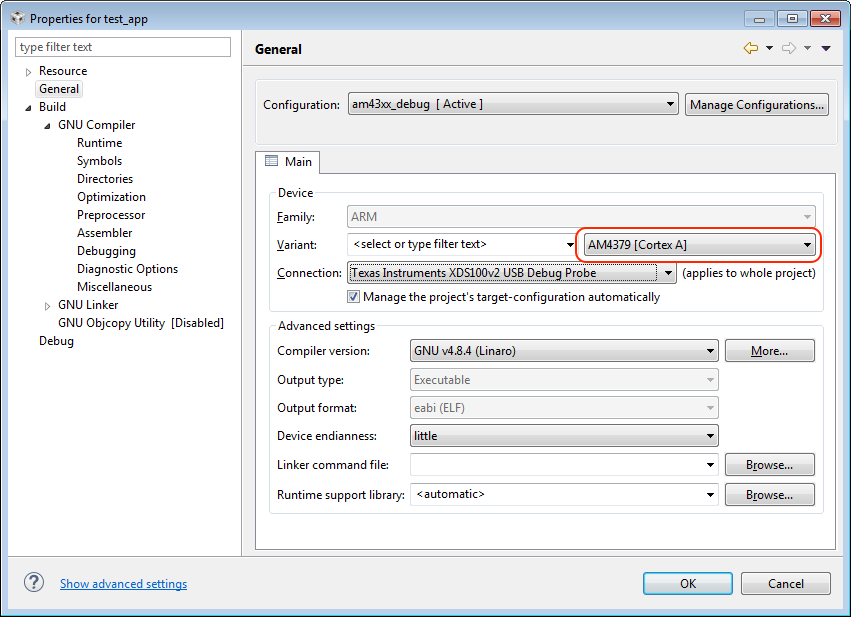Click the Manage Configurations button
This screenshot has height=620, width=853.
click(756, 105)
